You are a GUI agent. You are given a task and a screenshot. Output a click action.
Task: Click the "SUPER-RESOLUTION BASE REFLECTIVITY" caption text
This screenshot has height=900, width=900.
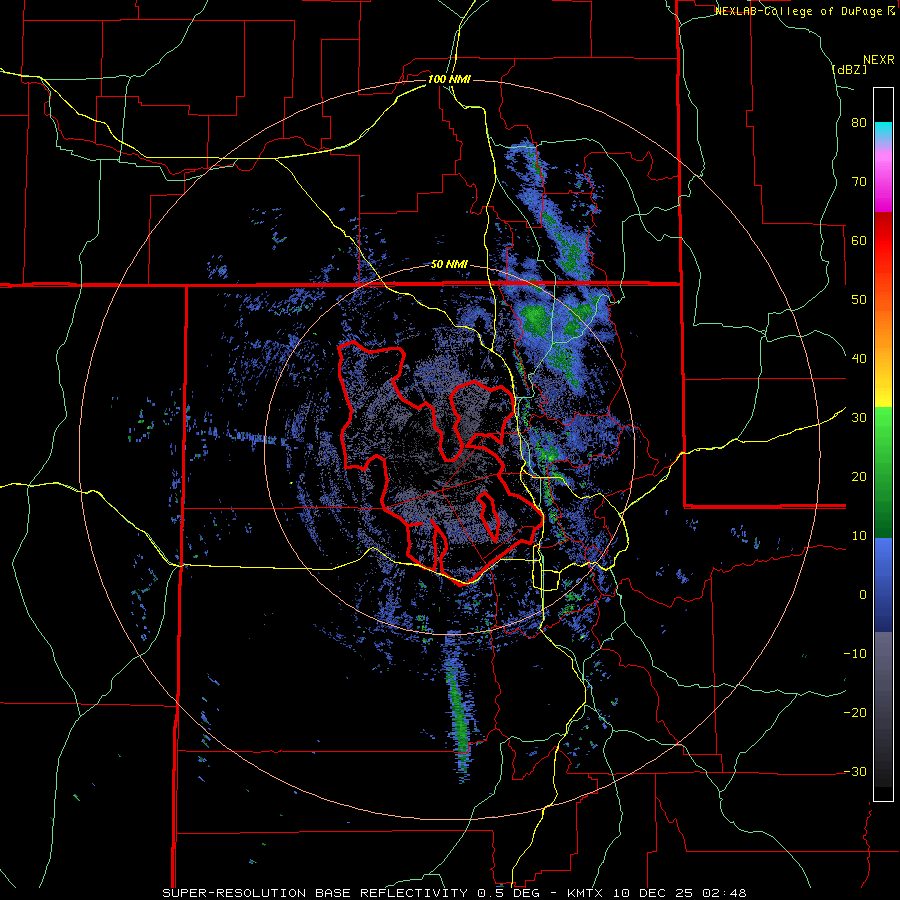click(x=315, y=893)
